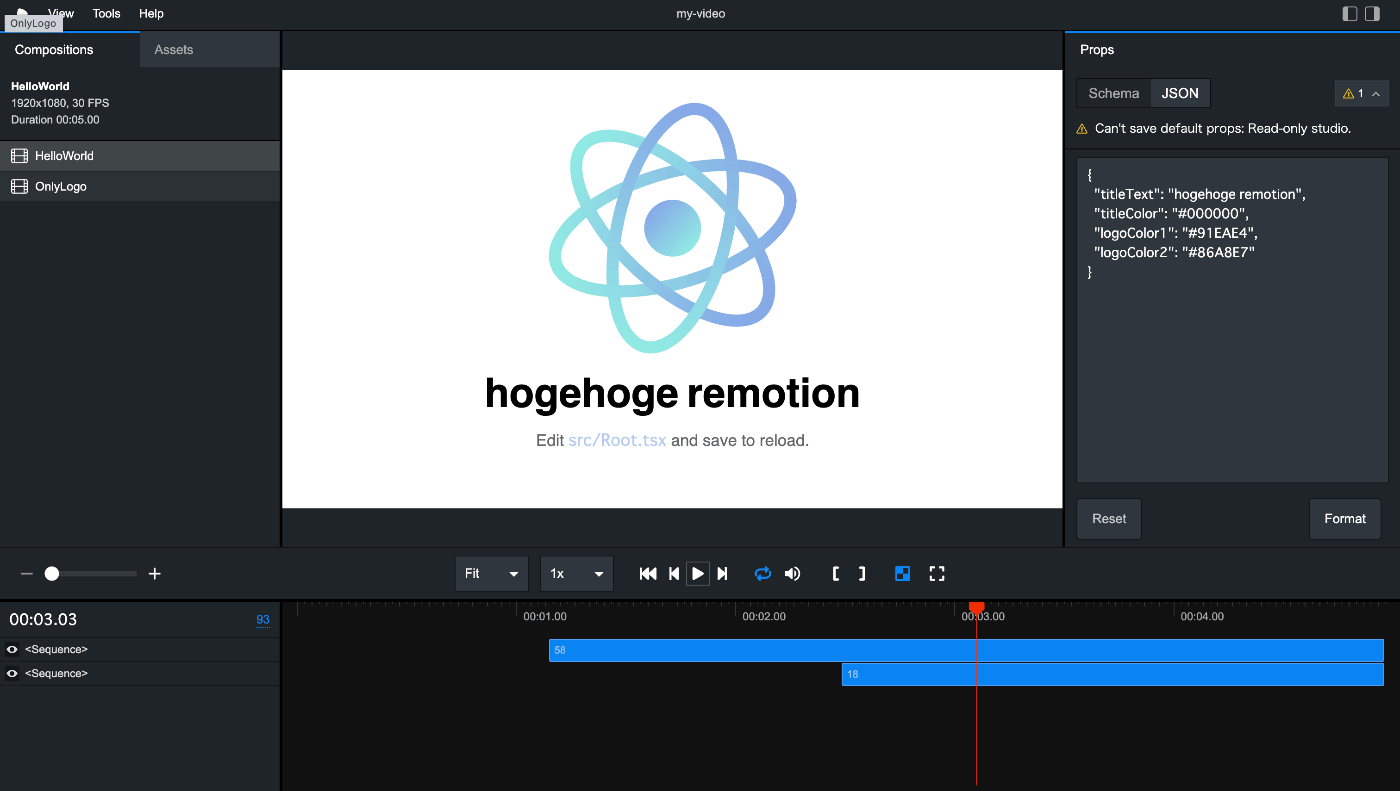Click the Props panel header
This screenshot has width=1400, height=791.
click(1097, 50)
